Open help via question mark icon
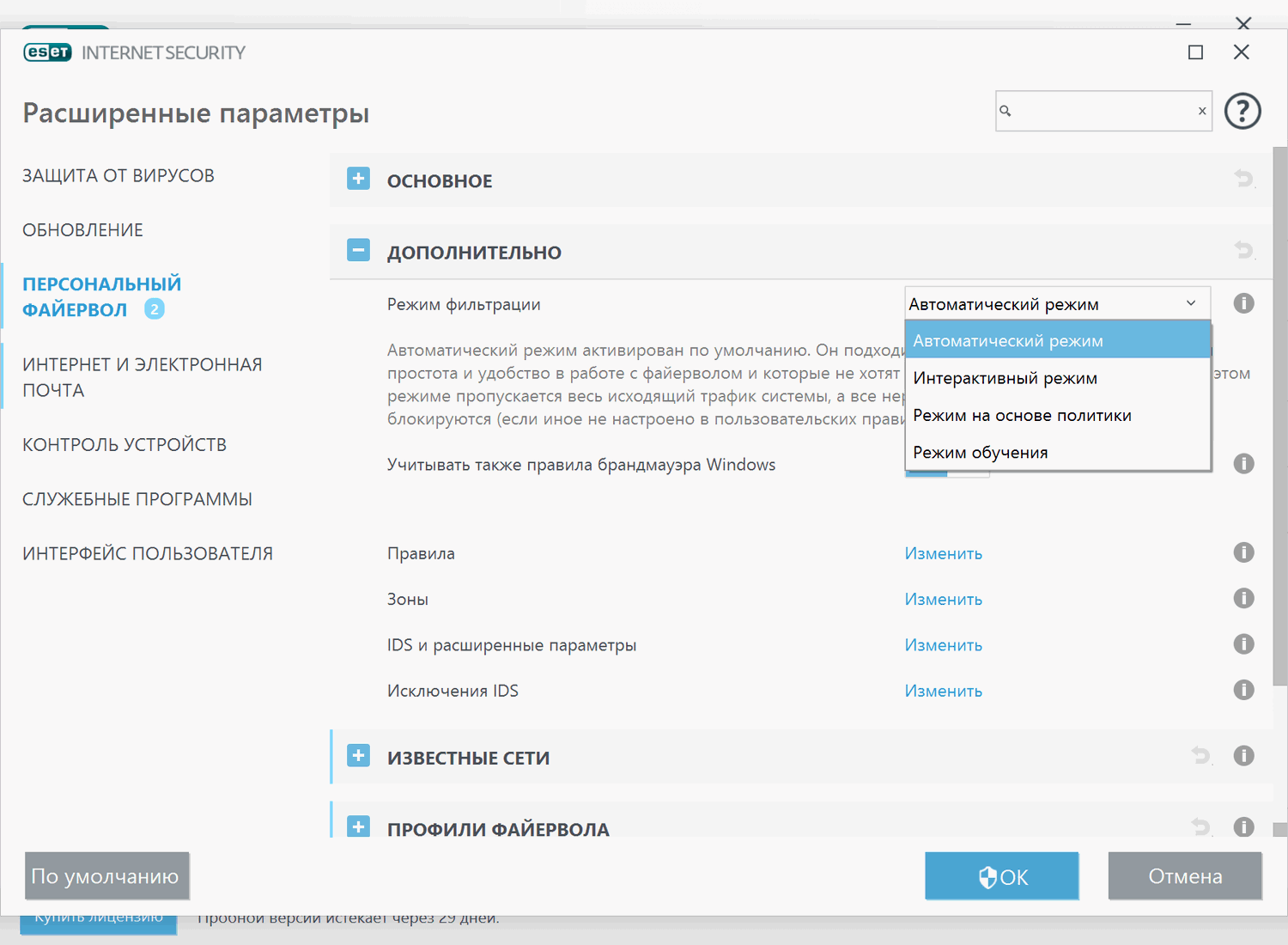The height and width of the screenshot is (945, 1288). (x=1242, y=111)
